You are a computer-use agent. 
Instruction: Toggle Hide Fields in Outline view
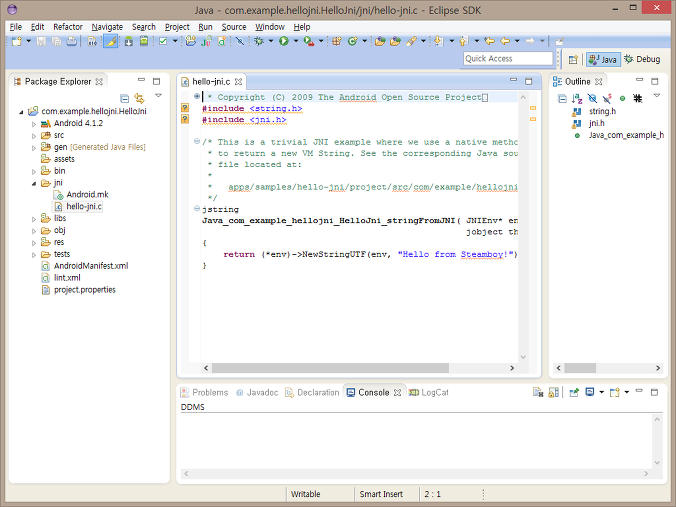592,99
